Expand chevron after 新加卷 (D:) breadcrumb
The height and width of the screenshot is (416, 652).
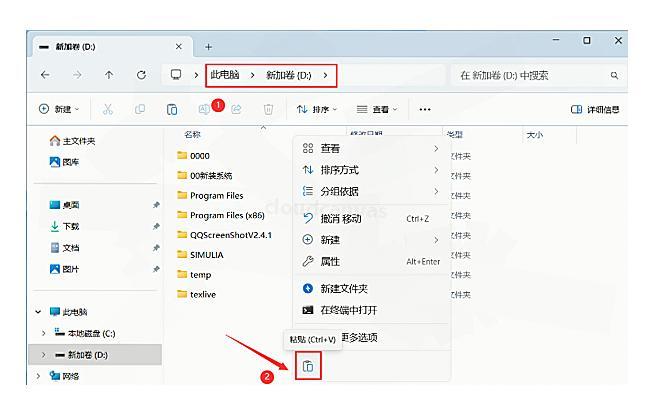pyautogui.click(x=325, y=75)
